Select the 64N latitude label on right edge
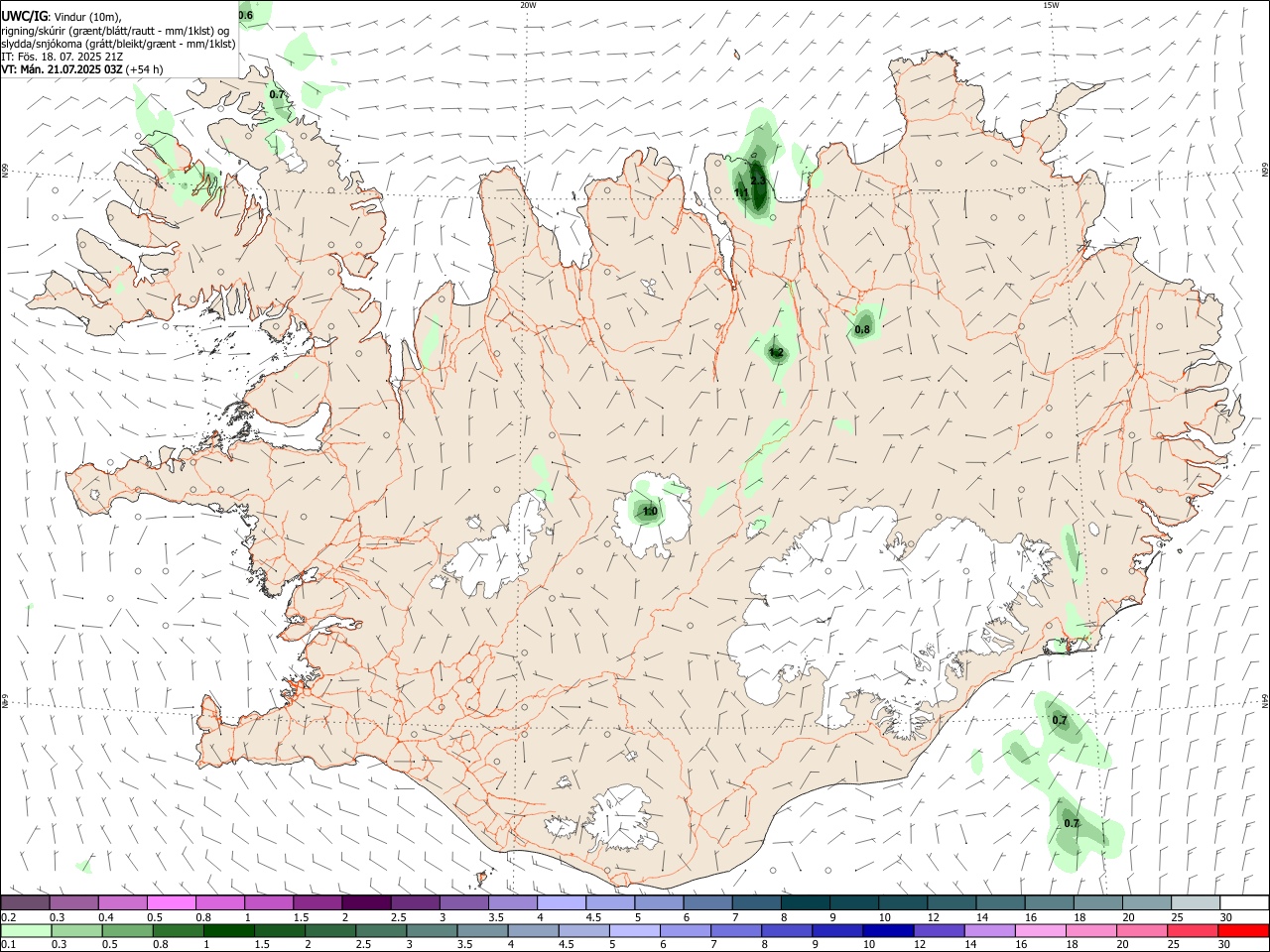This screenshot has height=952, width=1270. 1265,700
